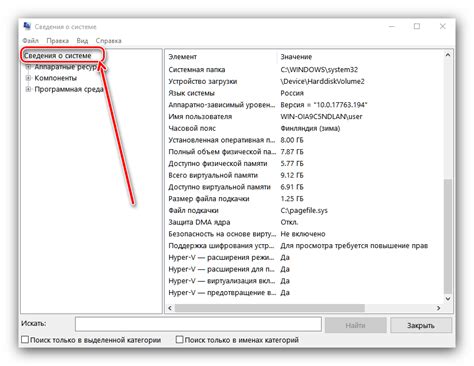Click the Искать search field

pyautogui.click(x=198, y=324)
